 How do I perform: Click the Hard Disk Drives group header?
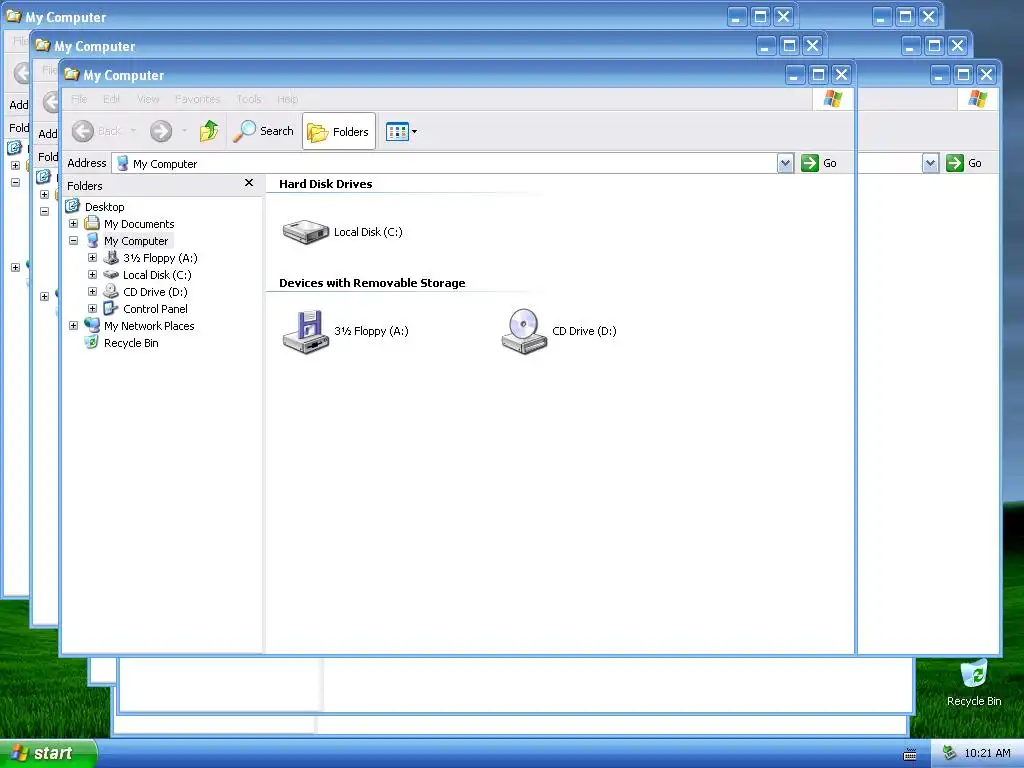pyautogui.click(x=325, y=184)
